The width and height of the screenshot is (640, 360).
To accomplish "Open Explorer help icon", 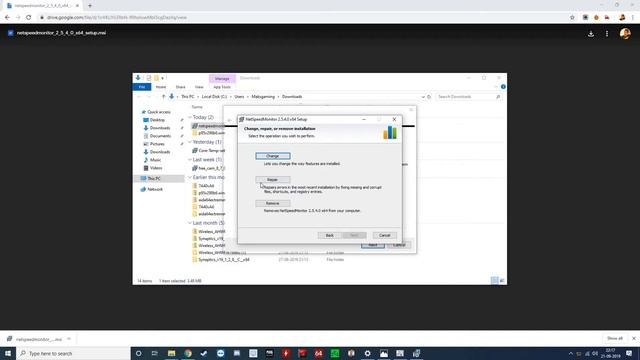I will click(503, 87).
